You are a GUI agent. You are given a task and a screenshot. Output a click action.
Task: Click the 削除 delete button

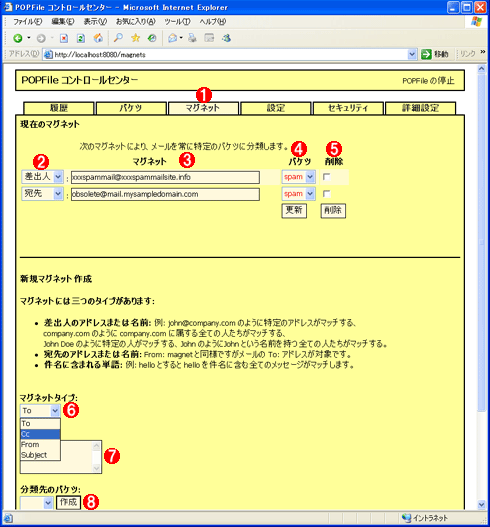pyautogui.click(x=333, y=211)
